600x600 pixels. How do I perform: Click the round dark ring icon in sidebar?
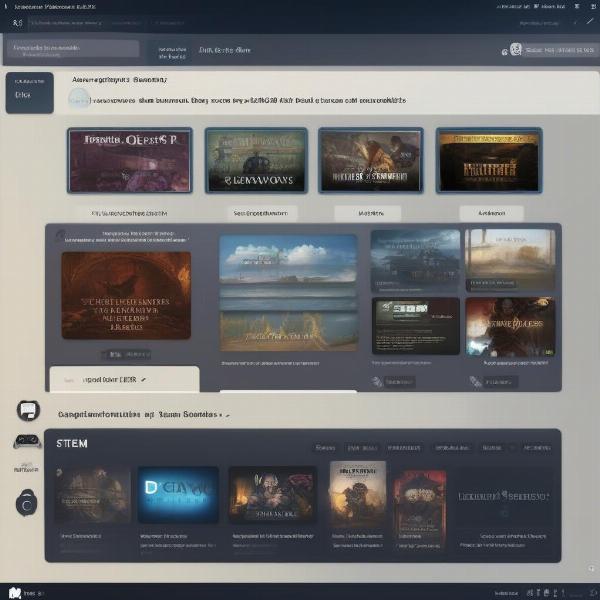[x=26, y=503]
